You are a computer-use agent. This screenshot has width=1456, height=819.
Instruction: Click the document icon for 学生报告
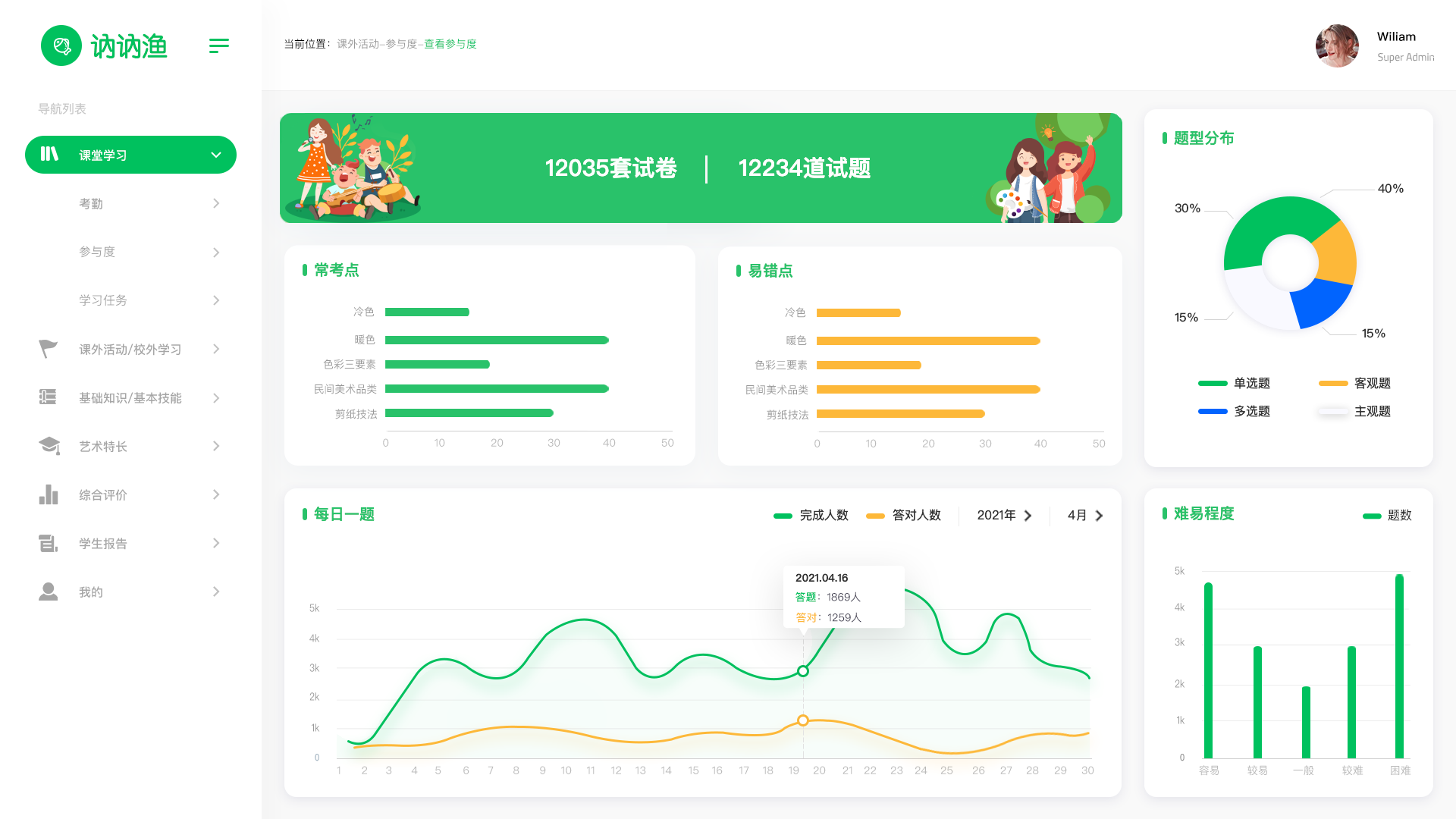(48, 543)
